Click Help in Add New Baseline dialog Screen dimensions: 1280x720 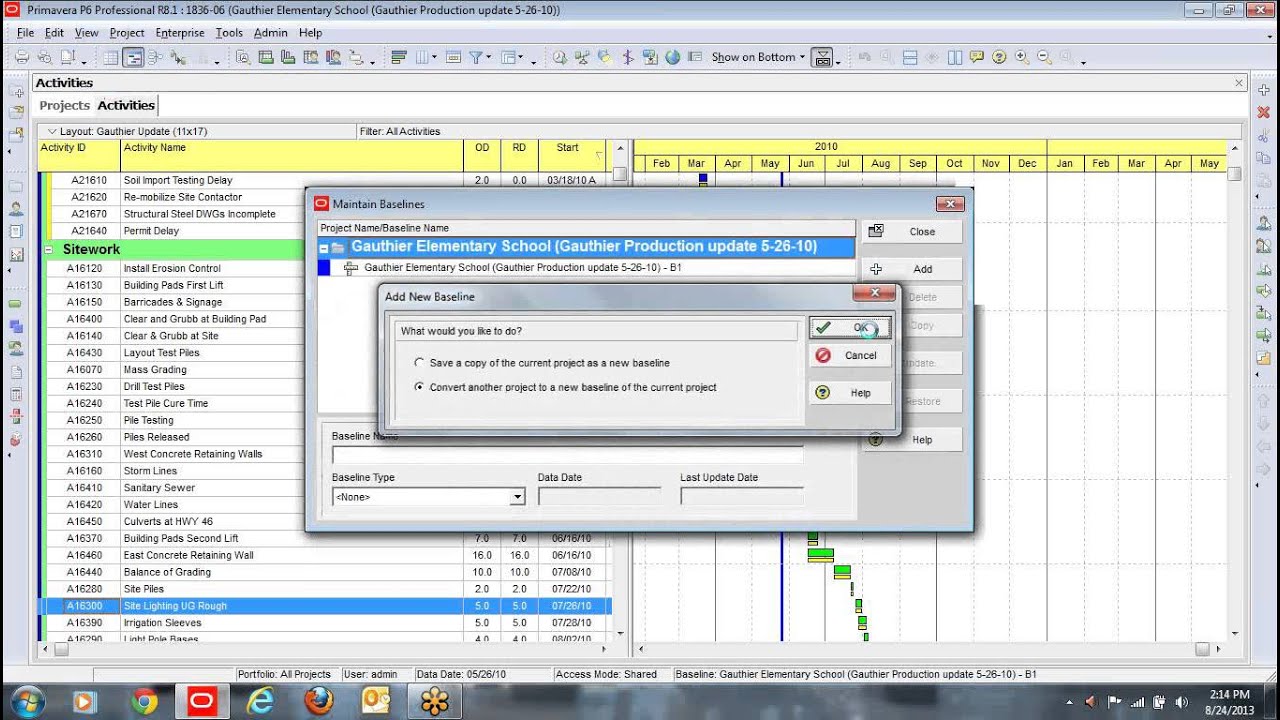tap(849, 393)
